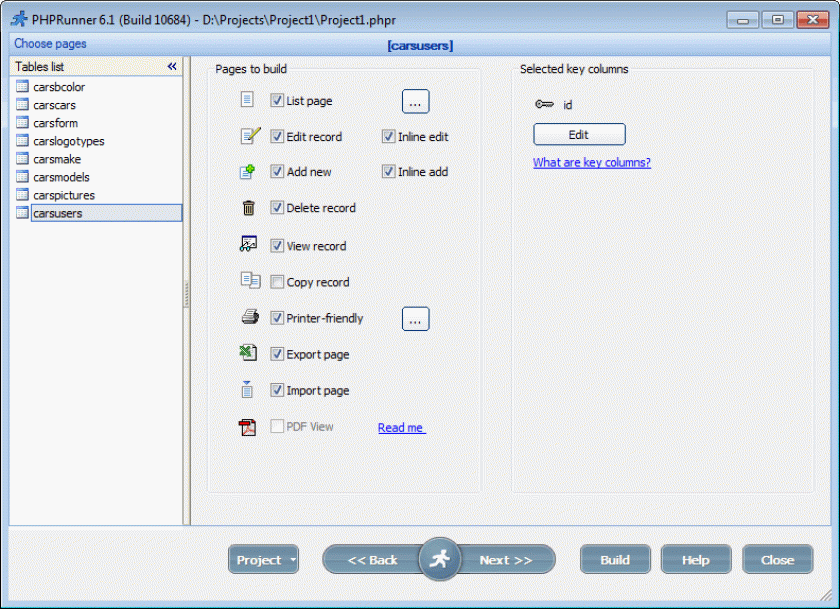840x609 pixels.
Task: Click the Printer-friendly printer icon
Action: [x=250, y=317]
